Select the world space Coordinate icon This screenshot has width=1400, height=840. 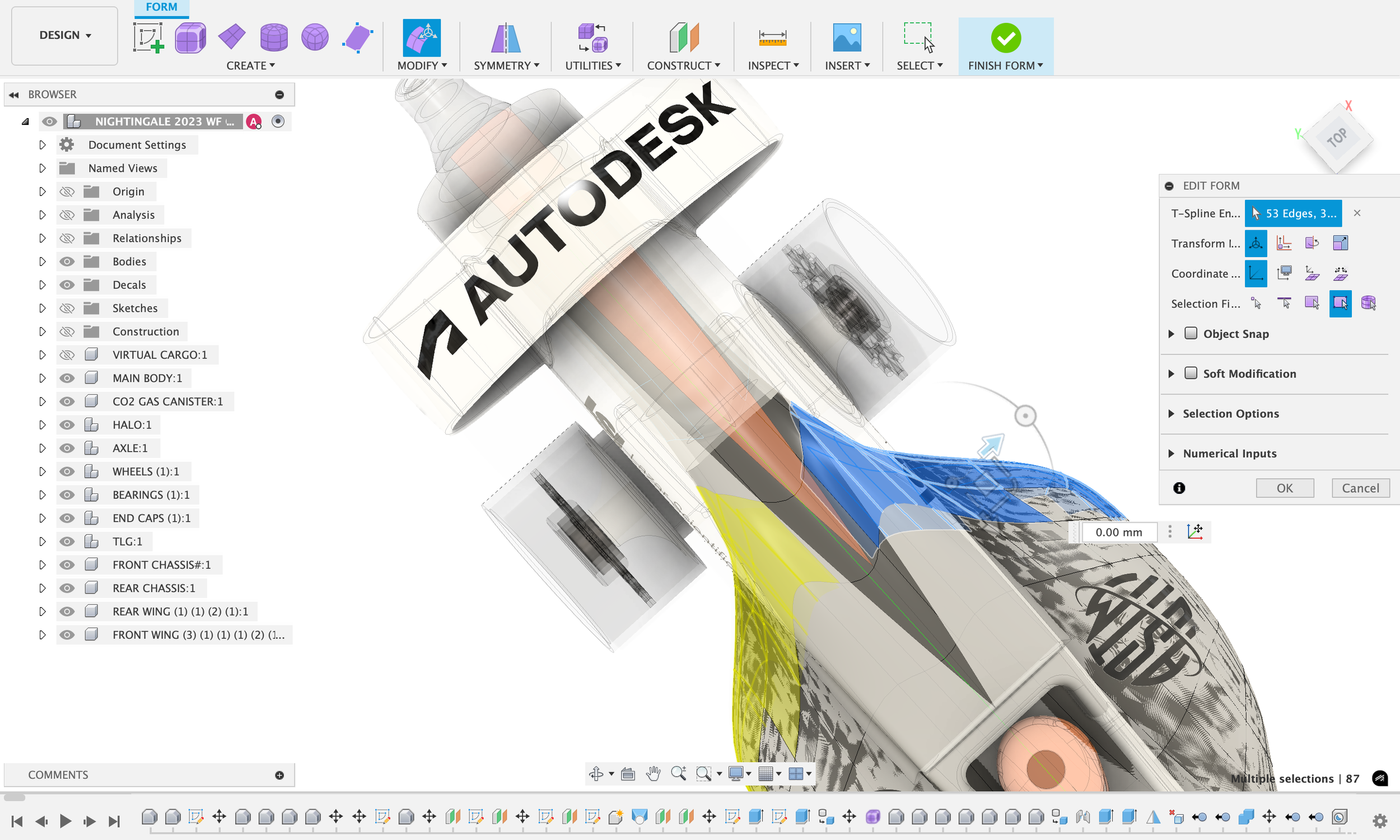[1256, 273]
